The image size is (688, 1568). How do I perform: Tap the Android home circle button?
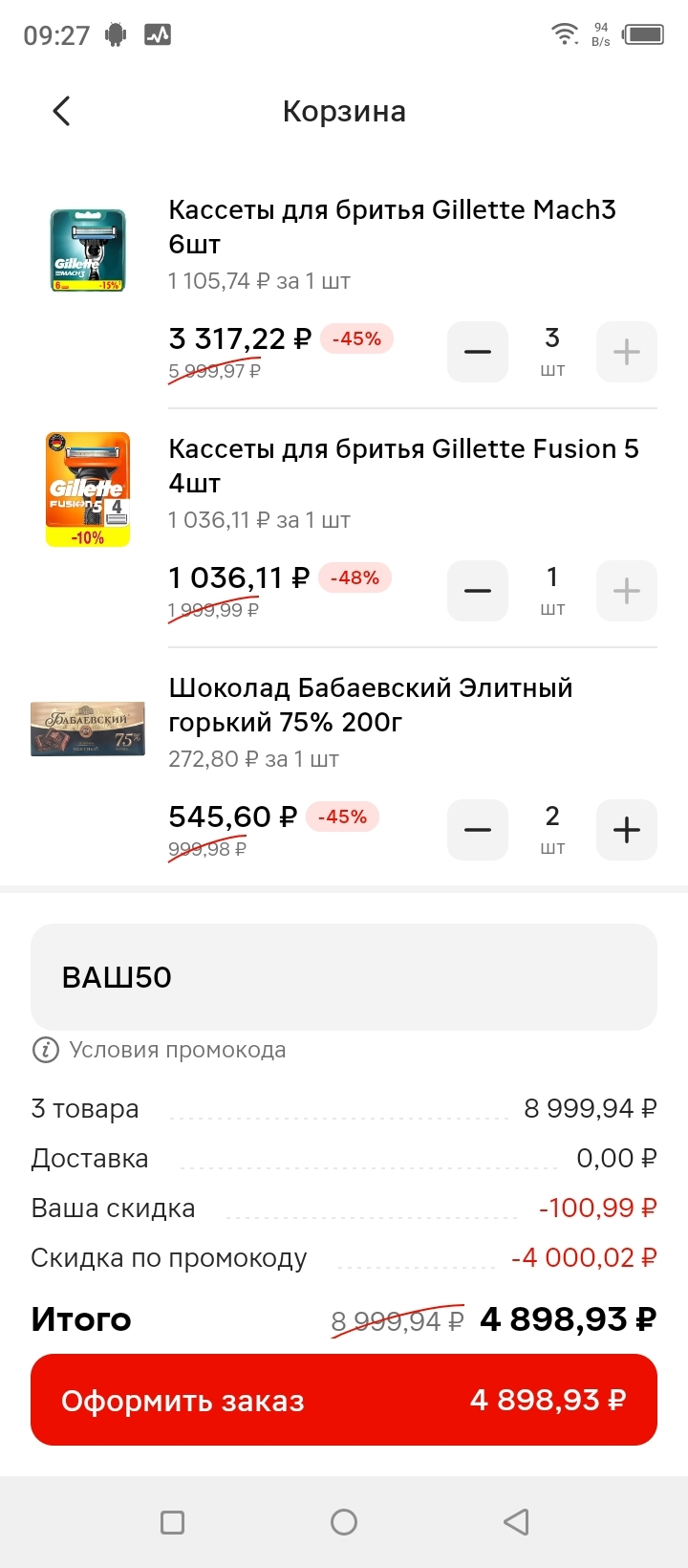tap(344, 1522)
